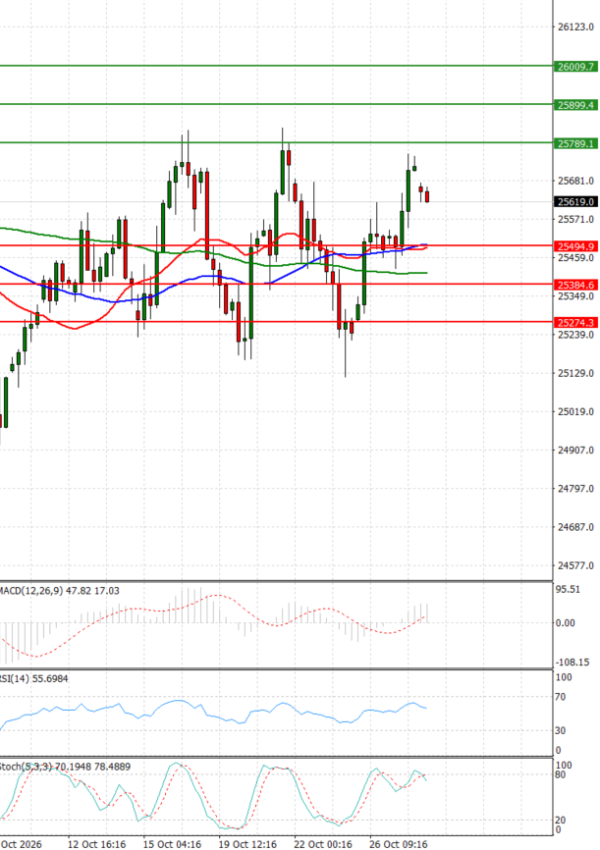
Task: Click the 26 Oct 09:16 time label
Action: coord(398,845)
